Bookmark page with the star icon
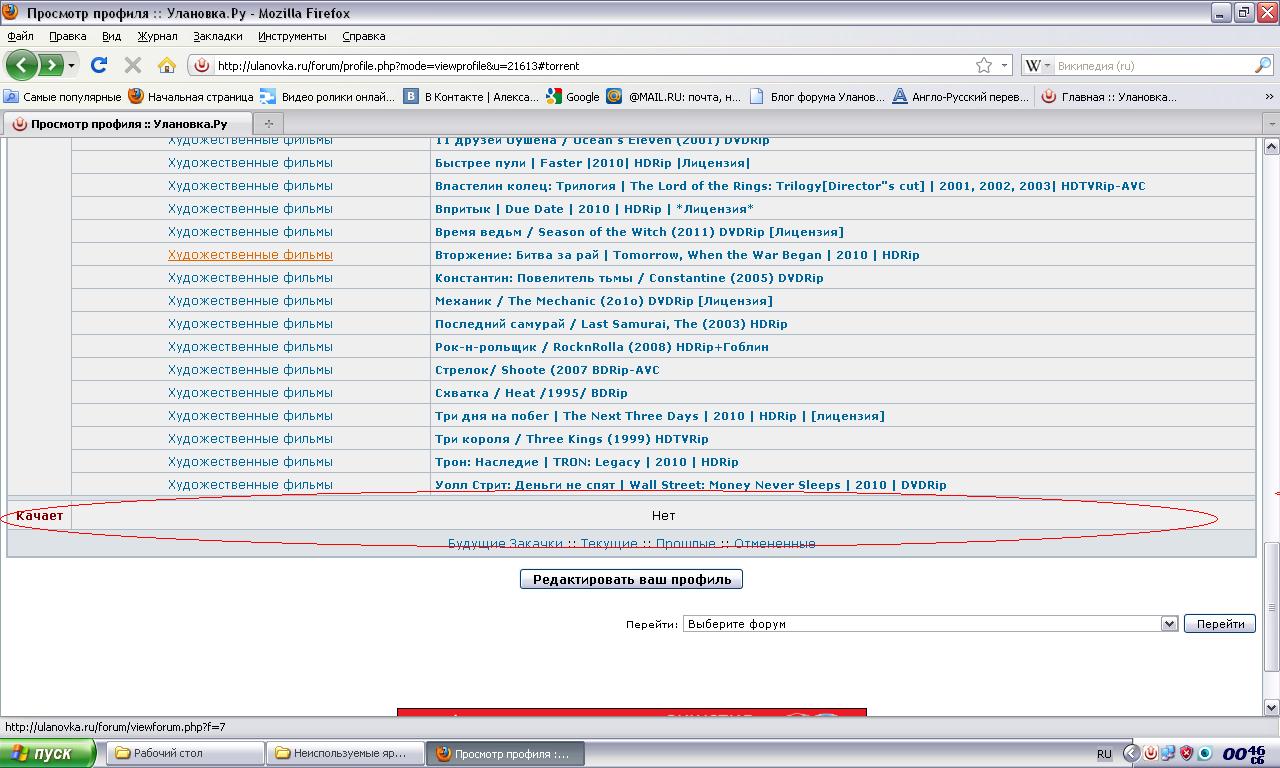Image resolution: width=1280 pixels, height=768 pixels. point(984,65)
